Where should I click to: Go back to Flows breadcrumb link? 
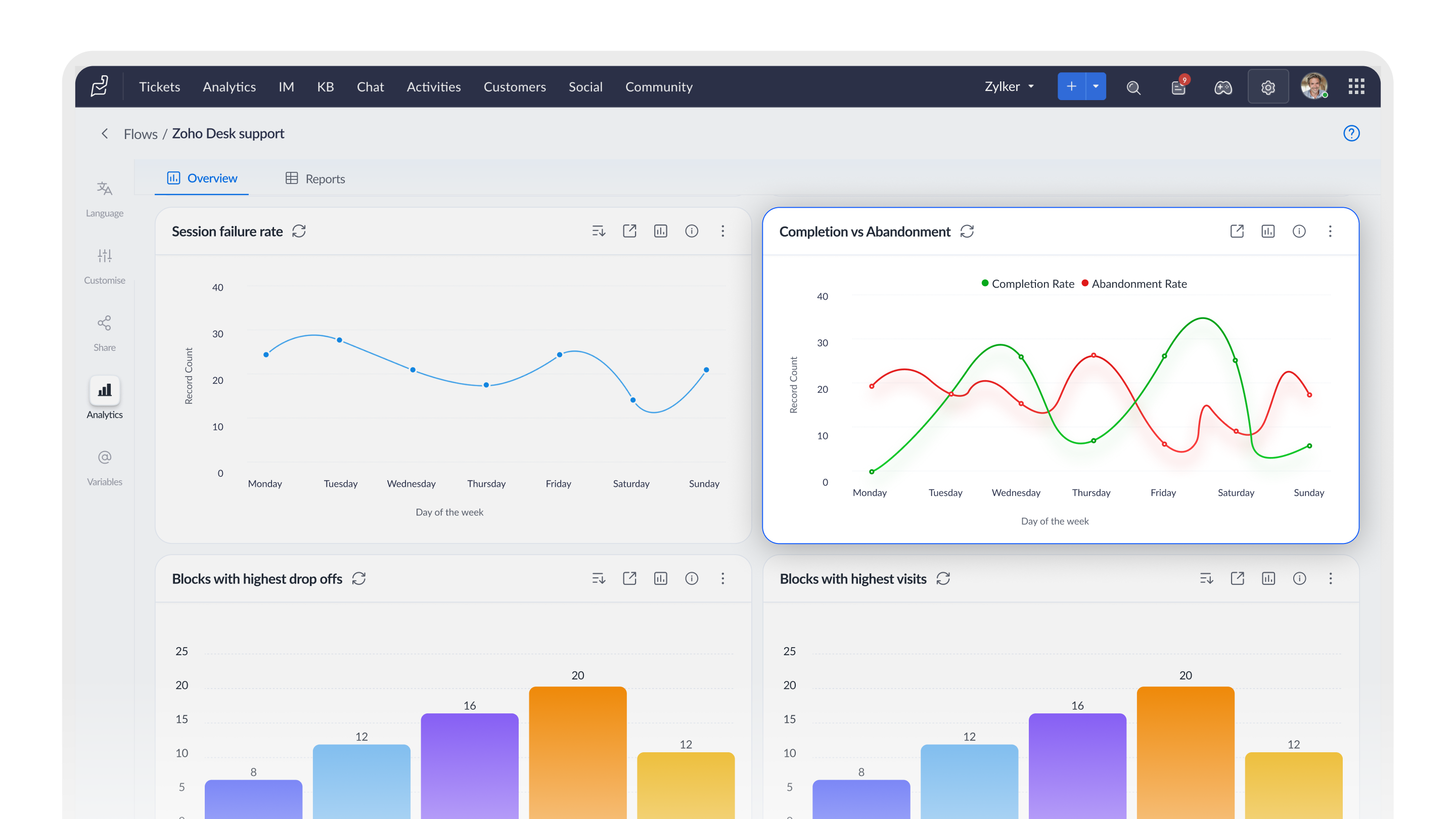141,134
